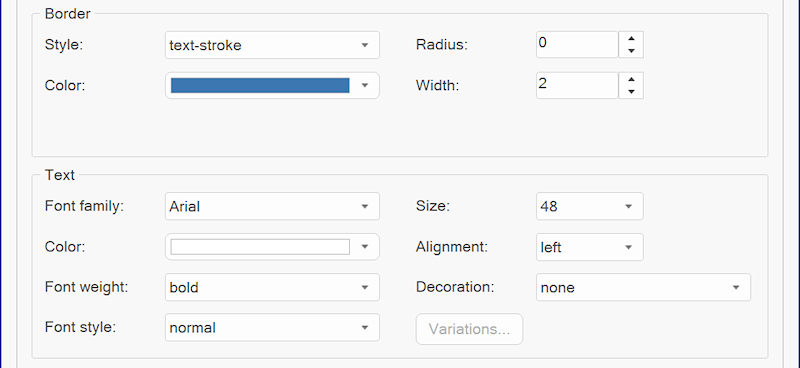800x368 pixels.
Task: Open the Decoration dropdown showing none
Action: coord(643,287)
